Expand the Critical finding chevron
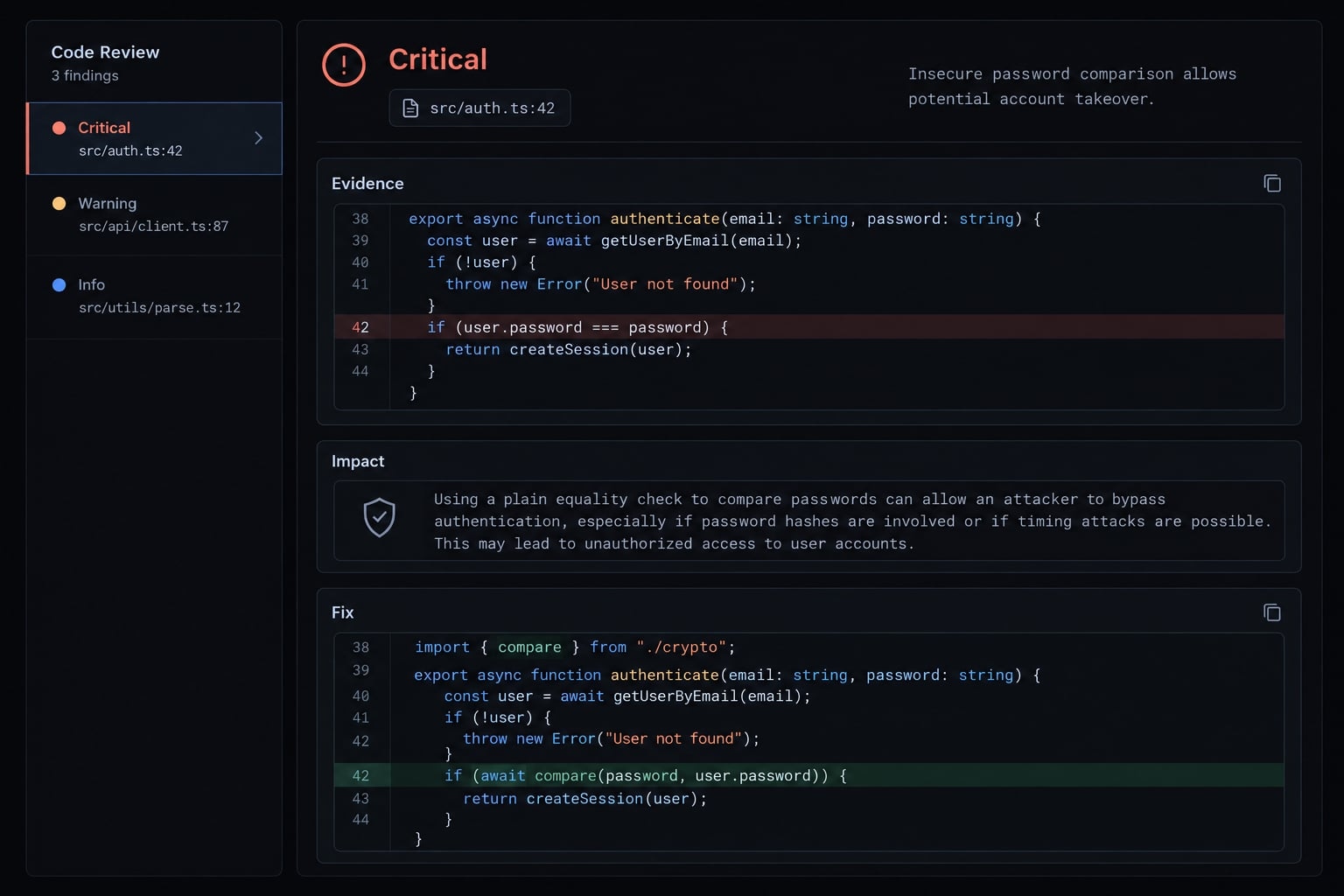The image size is (1344, 896). pos(258,138)
